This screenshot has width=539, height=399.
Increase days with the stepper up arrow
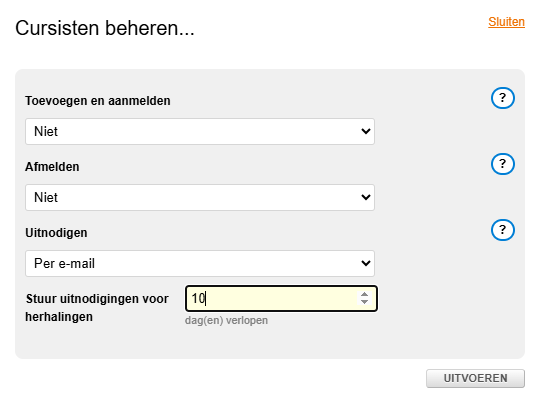364,295
